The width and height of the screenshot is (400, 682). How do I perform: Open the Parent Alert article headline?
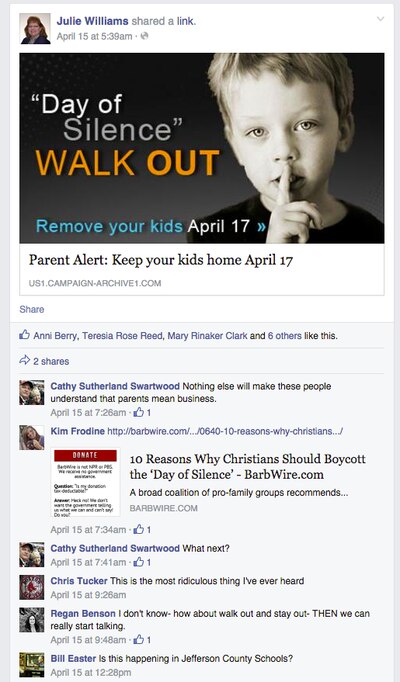pos(161,260)
